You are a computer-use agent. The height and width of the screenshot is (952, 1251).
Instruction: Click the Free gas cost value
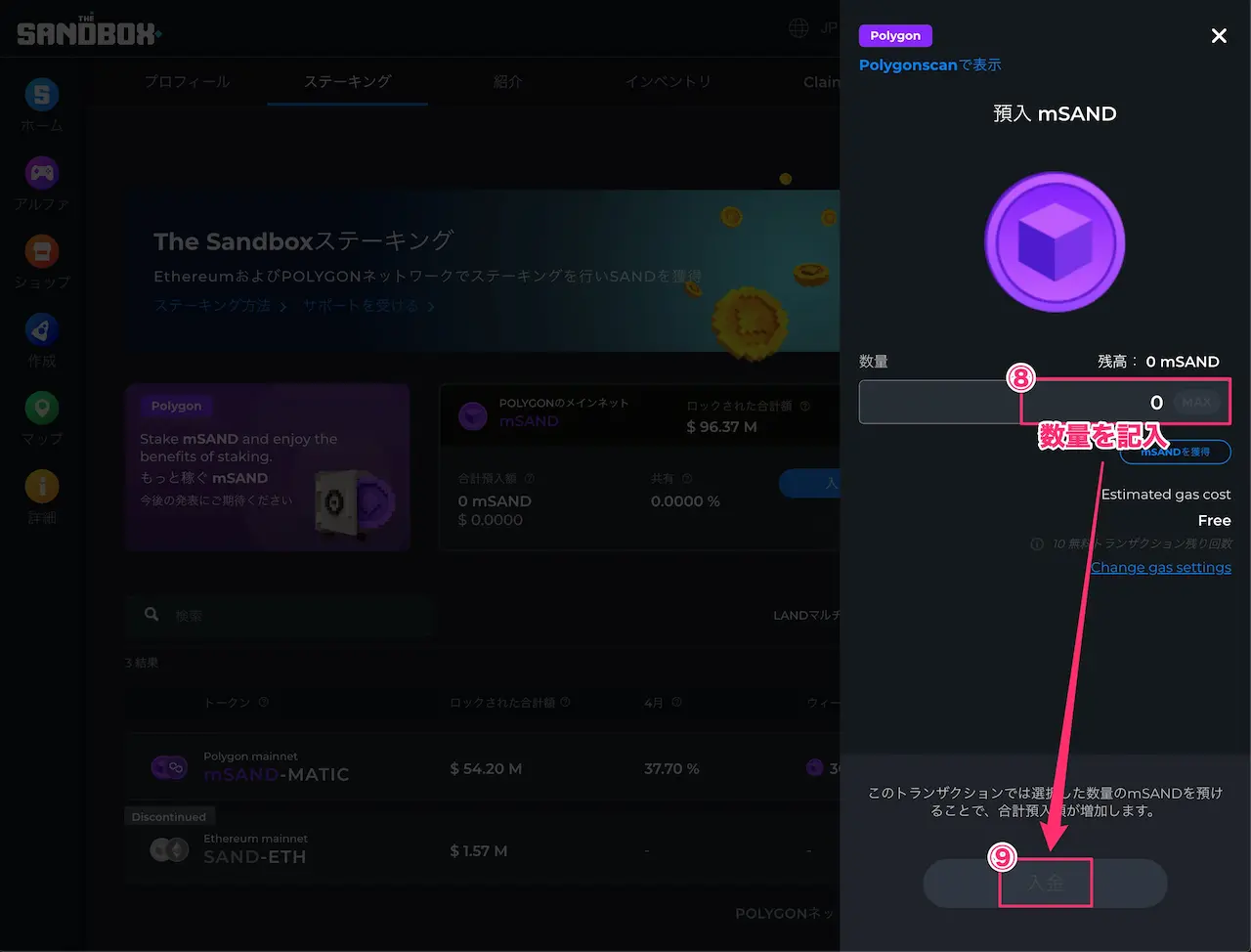point(1214,520)
